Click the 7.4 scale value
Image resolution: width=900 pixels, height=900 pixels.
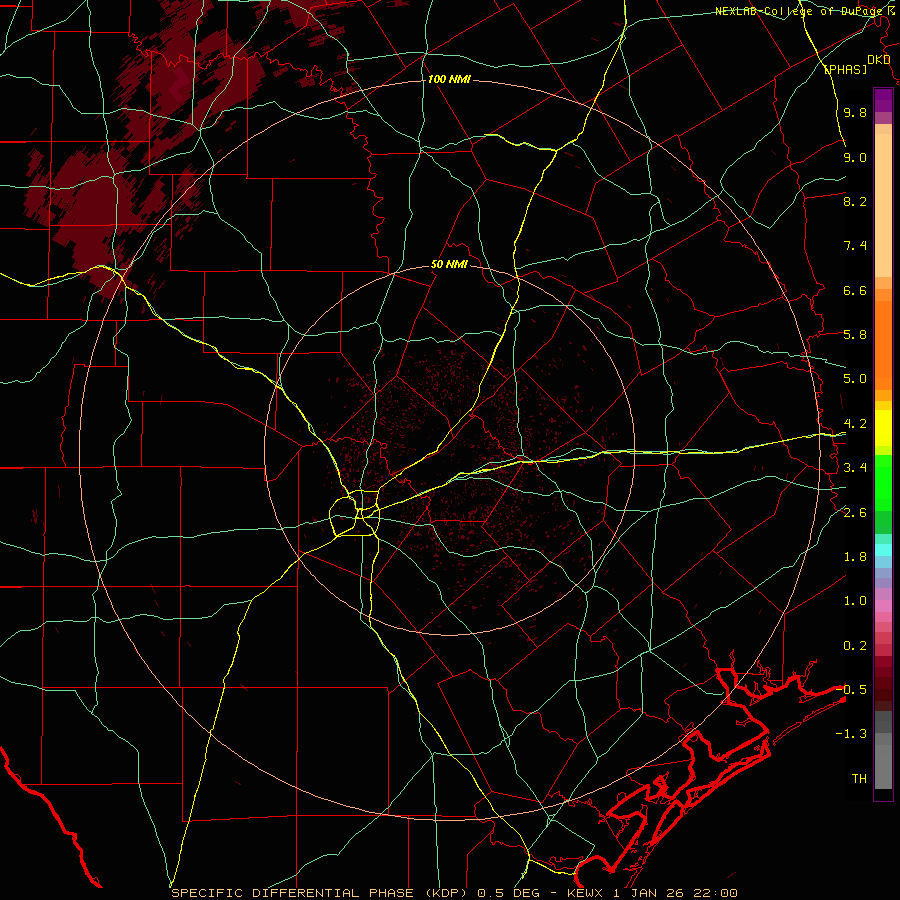[855, 246]
